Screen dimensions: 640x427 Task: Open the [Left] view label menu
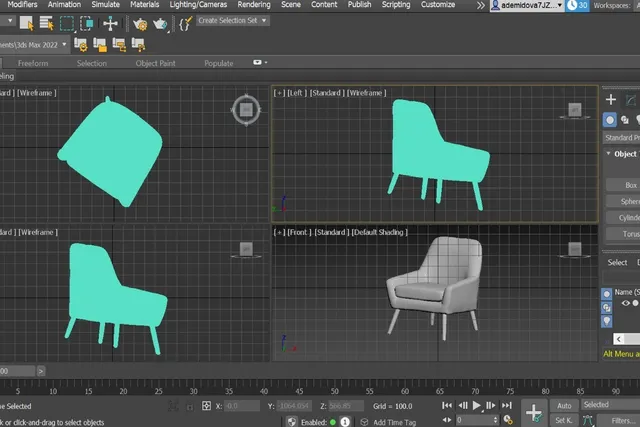(297, 93)
